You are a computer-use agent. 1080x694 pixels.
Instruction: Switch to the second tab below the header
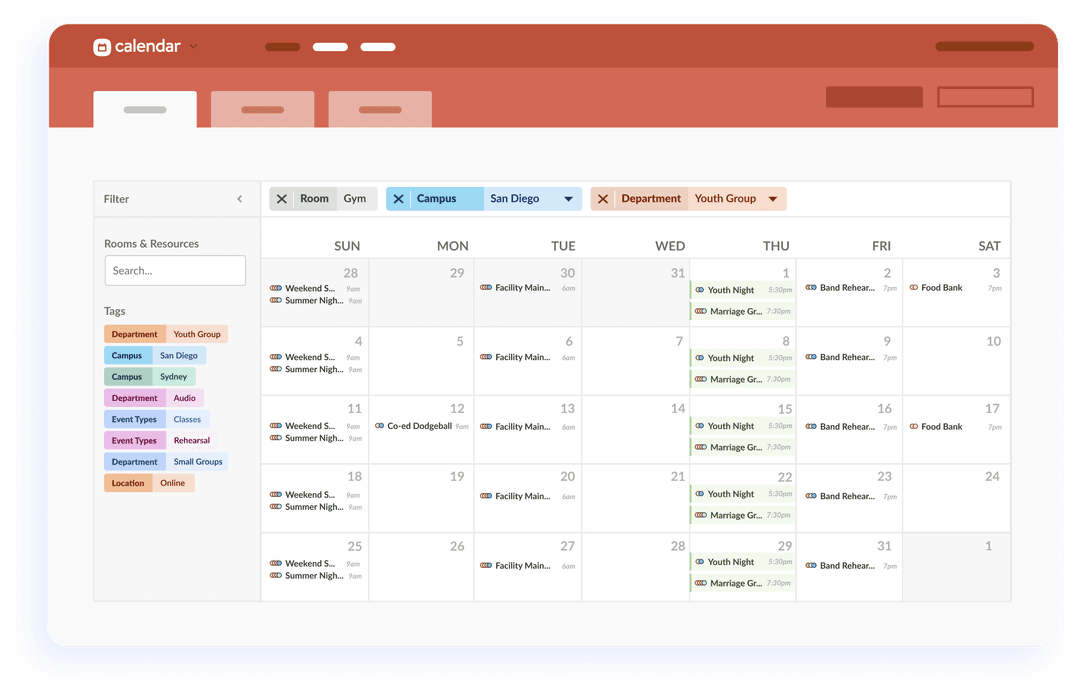pyautogui.click(x=262, y=109)
